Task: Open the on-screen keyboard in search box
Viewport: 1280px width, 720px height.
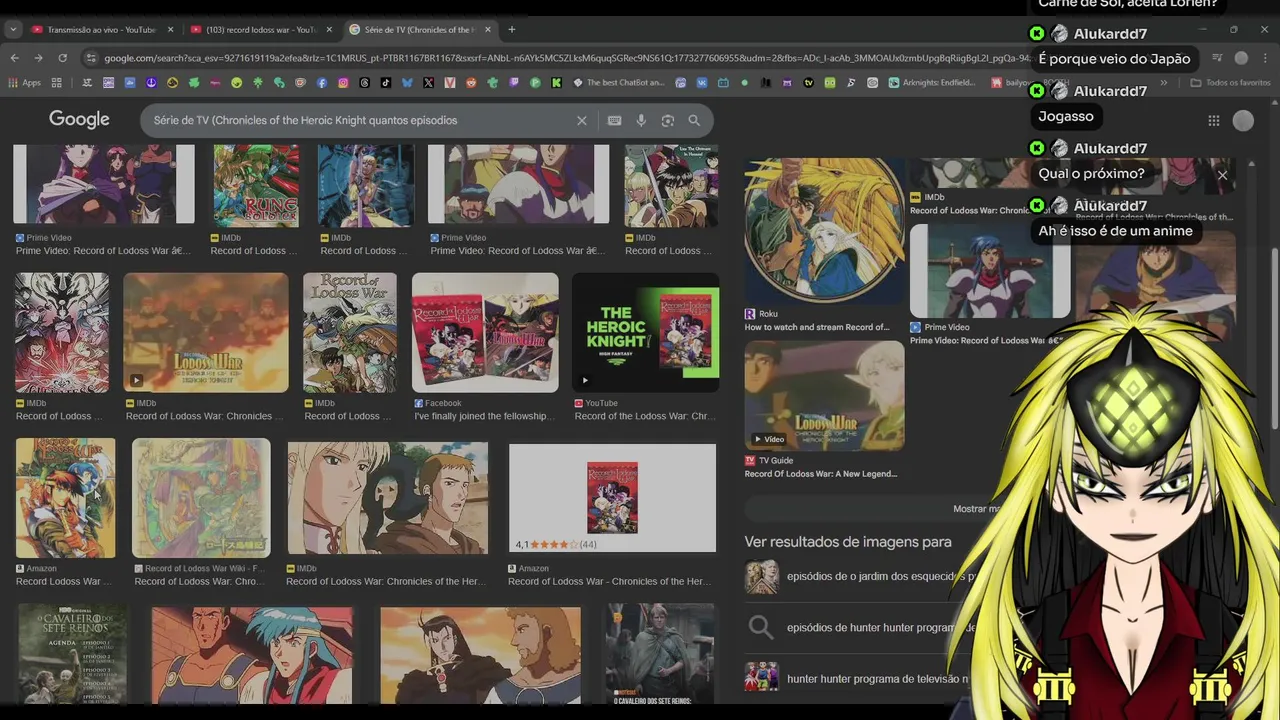Action: coord(614,120)
